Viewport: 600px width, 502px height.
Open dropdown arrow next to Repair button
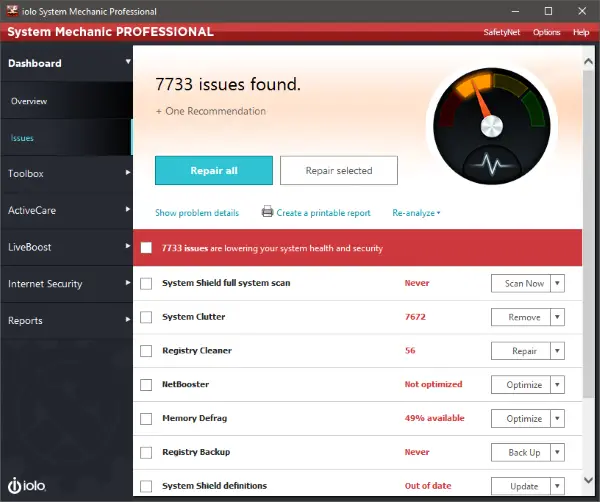[558, 351]
